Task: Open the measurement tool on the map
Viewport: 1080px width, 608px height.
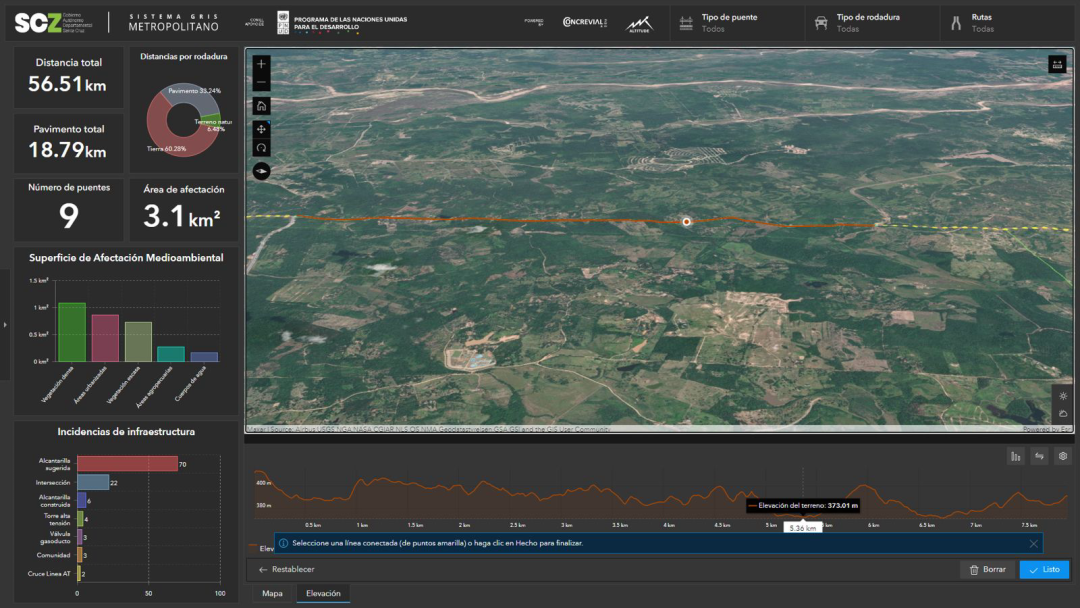Action: coord(1057,65)
